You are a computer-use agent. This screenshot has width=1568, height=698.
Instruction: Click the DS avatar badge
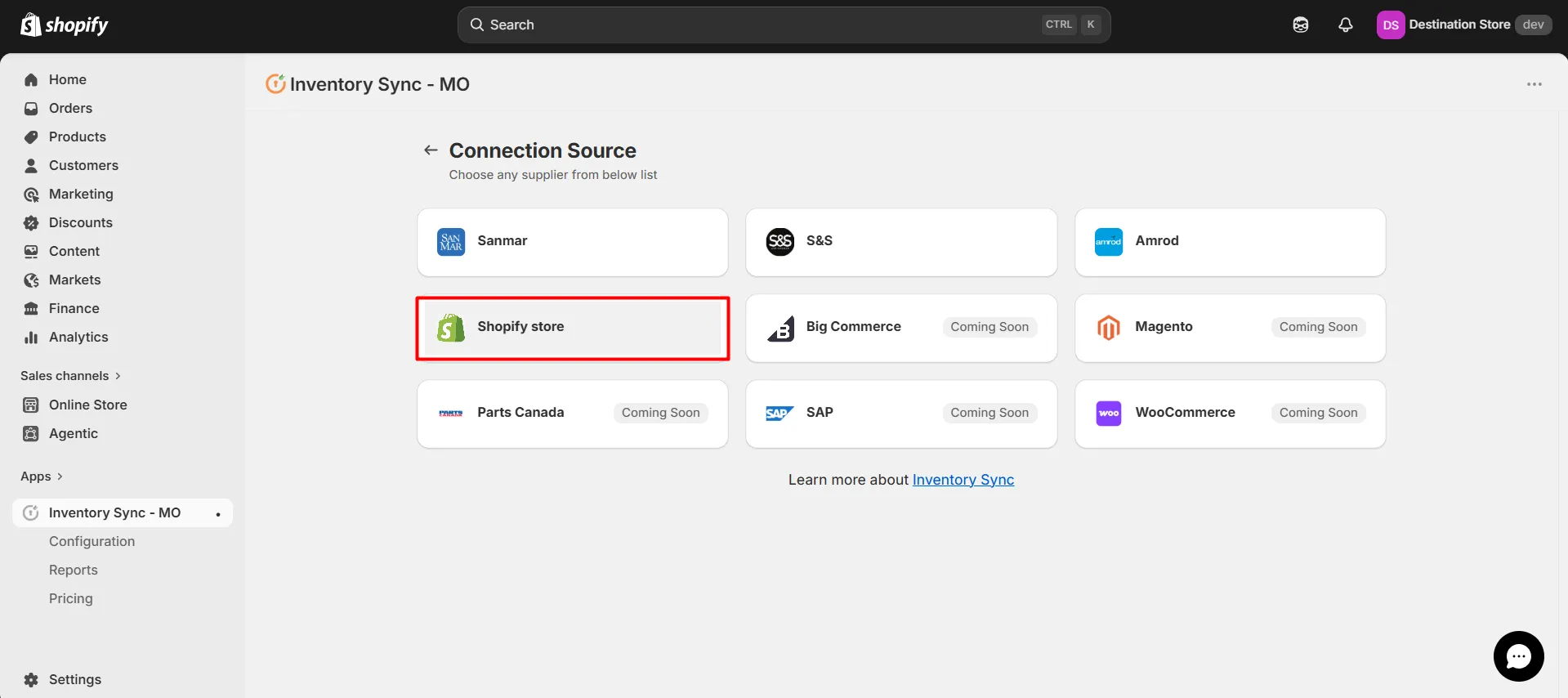[1391, 25]
